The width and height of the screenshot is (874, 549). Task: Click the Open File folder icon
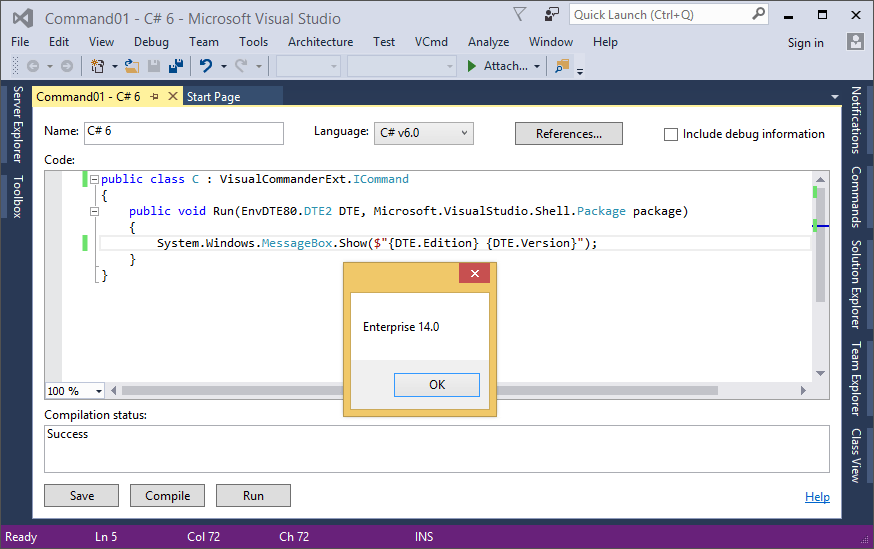[x=133, y=66]
